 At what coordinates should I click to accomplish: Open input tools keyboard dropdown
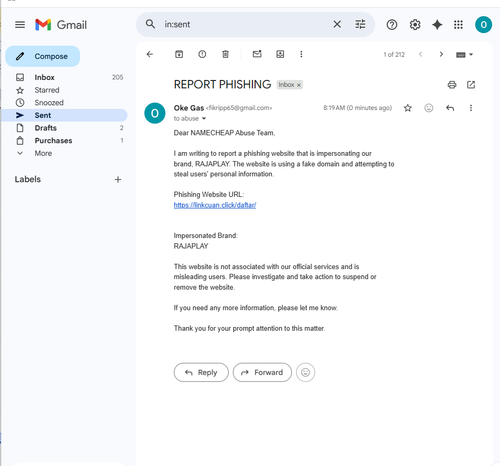click(x=464, y=55)
